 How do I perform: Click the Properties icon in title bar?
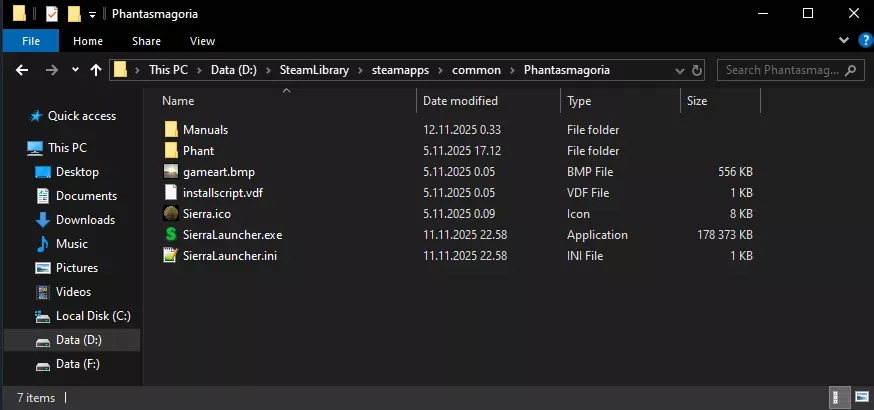point(52,14)
